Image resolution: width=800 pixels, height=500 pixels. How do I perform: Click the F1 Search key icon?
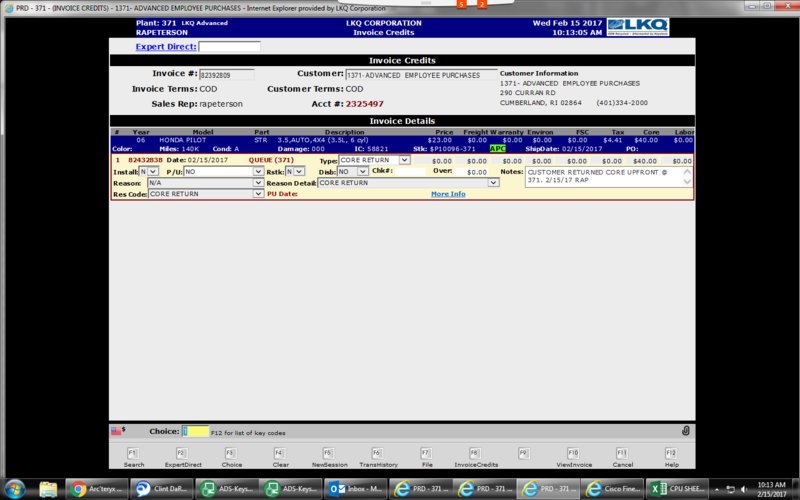point(132,453)
